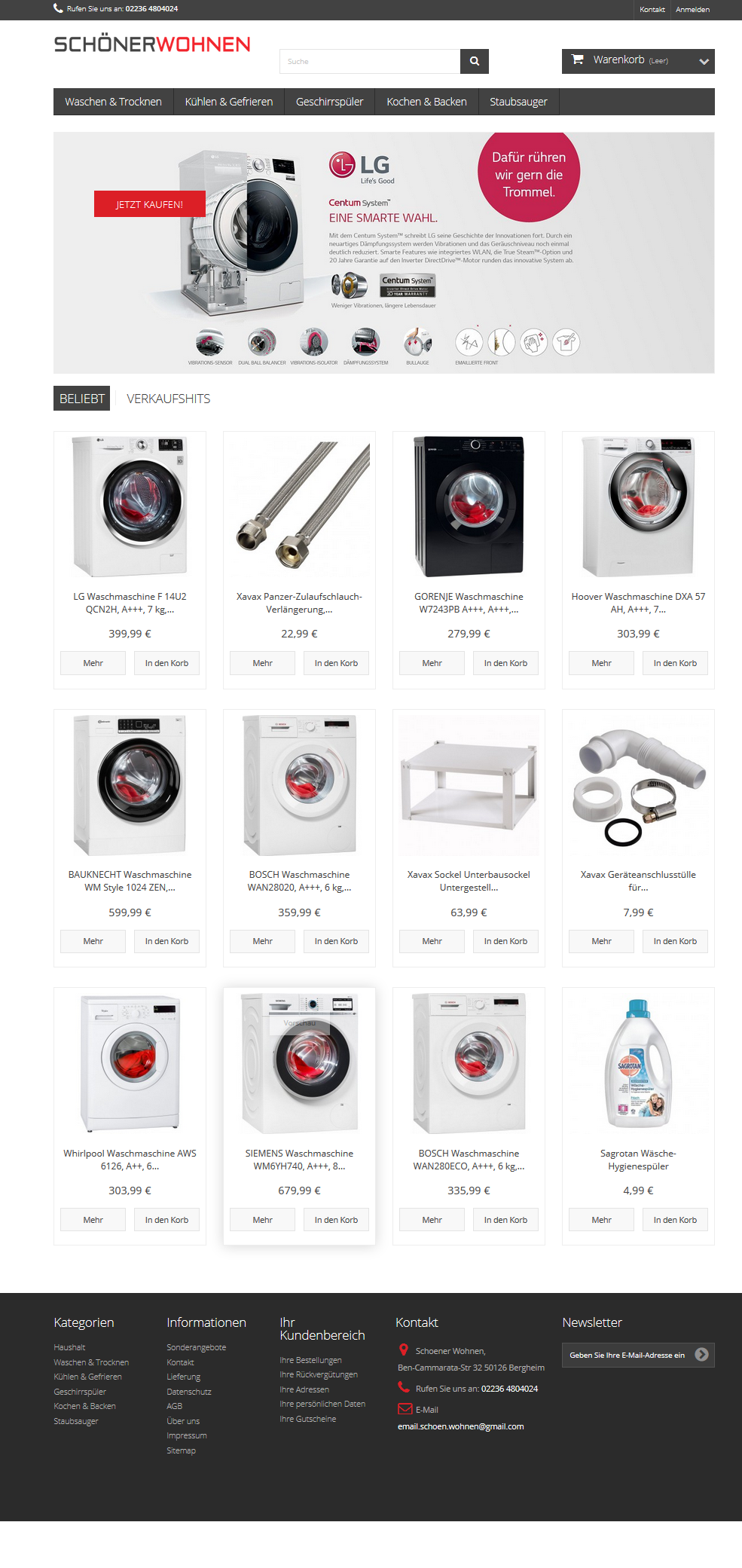Viewport: 742px width, 1568px height.
Task: Expand the Warenkorb dropdown chevron
Action: point(704,62)
